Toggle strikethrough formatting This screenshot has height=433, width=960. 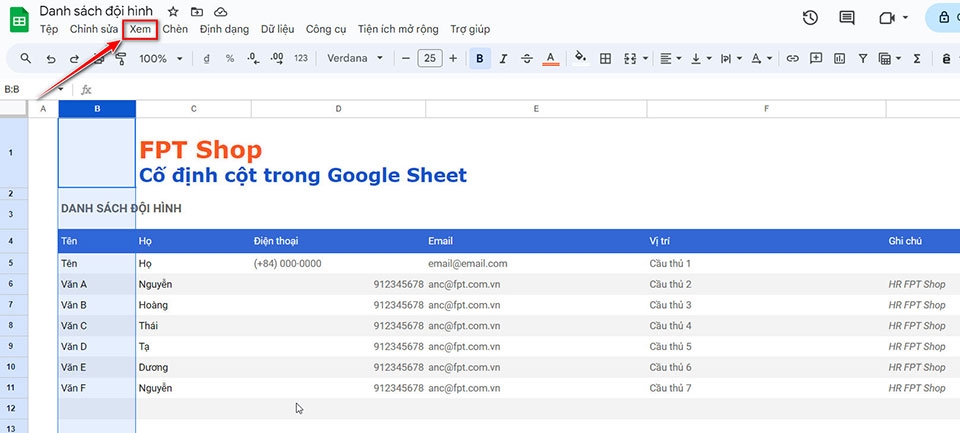527,59
